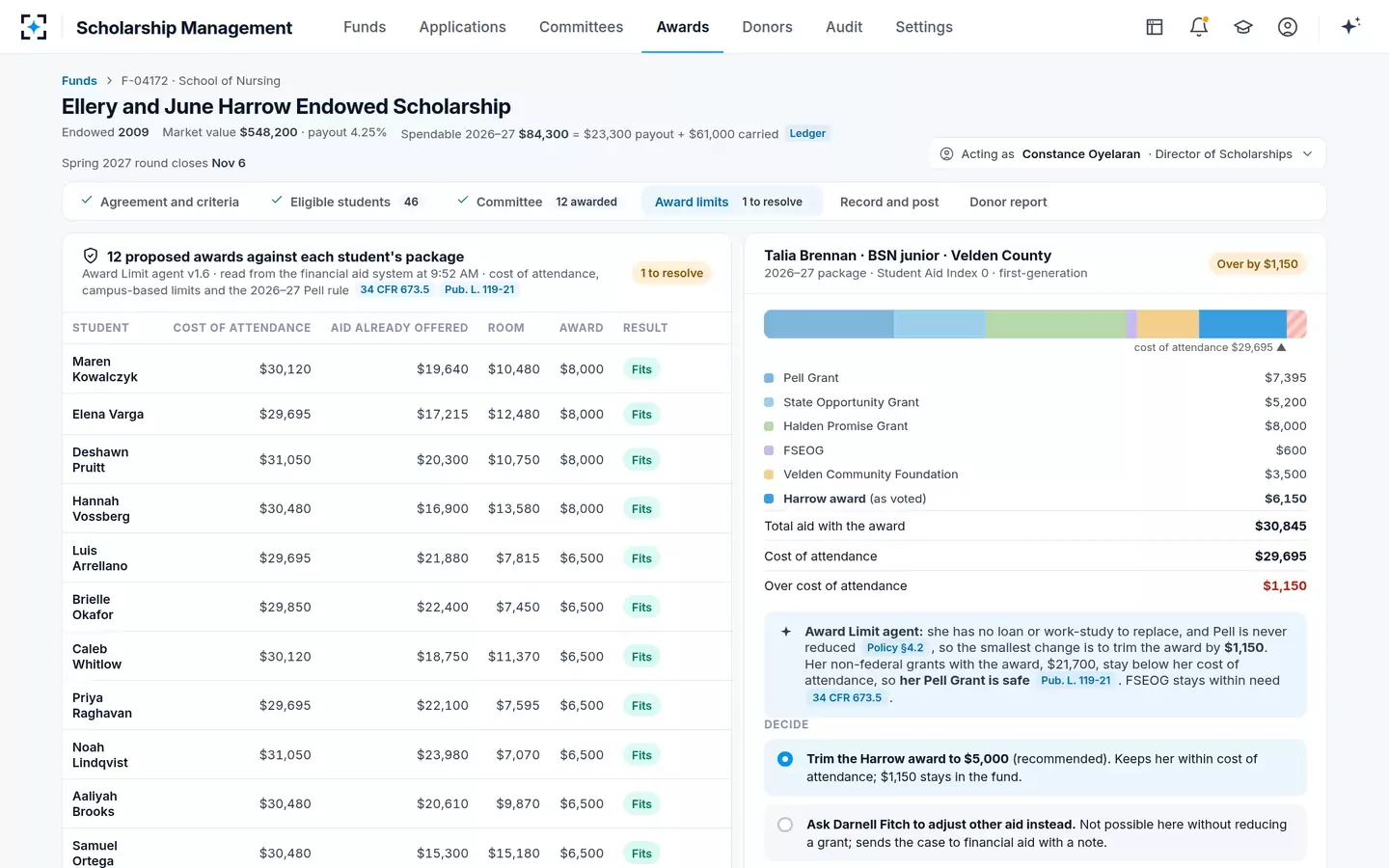Click the Pell Grant segment of the aid bar

829,324
